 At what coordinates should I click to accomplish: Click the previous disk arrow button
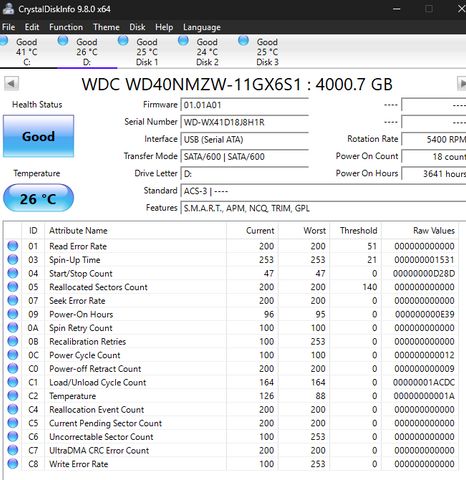pyautogui.click(x=11, y=83)
